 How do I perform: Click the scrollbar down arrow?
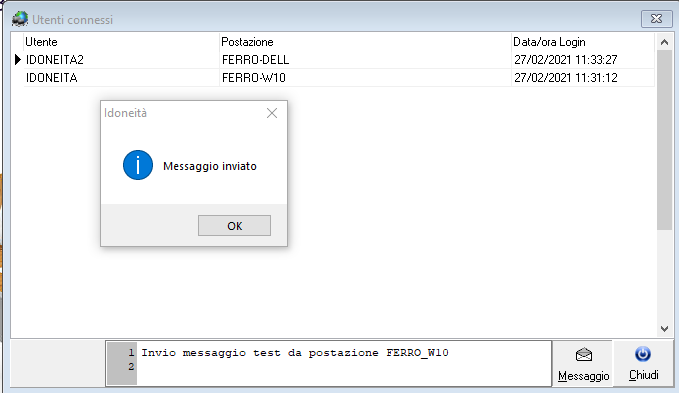pos(664,329)
